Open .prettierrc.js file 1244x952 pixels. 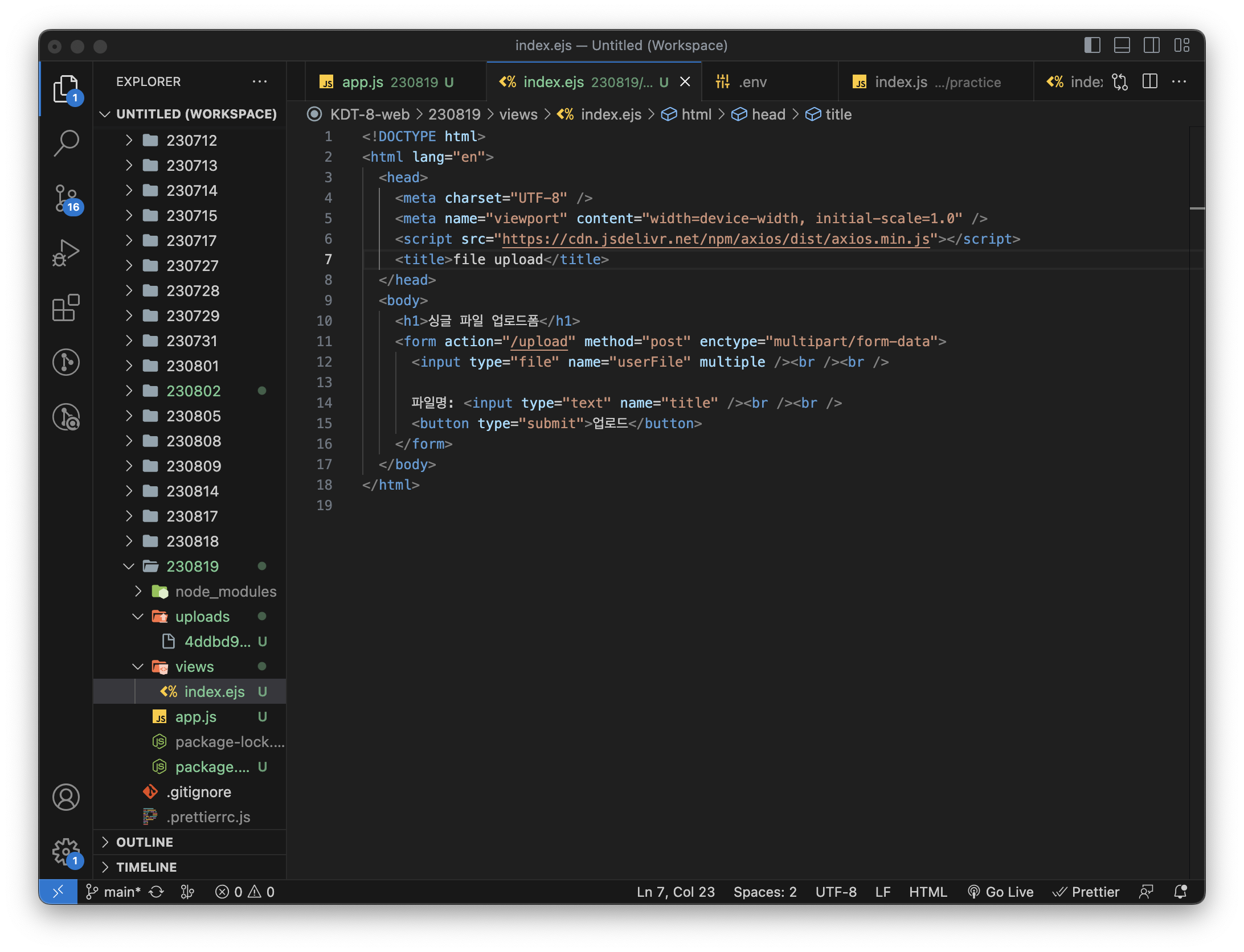pyautogui.click(x=190, y=816)
